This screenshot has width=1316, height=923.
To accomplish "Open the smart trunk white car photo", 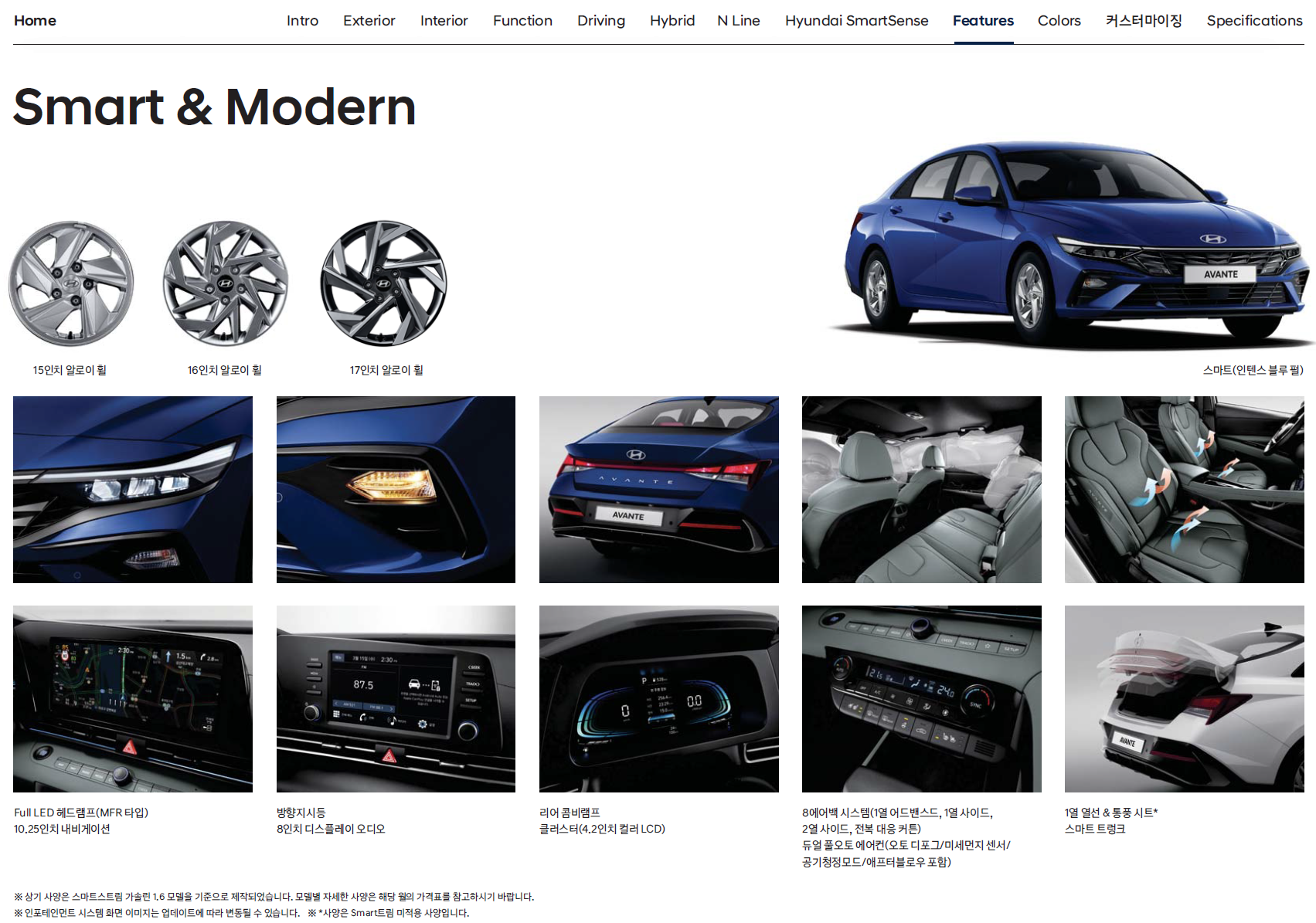I will tap(1185, 699).
